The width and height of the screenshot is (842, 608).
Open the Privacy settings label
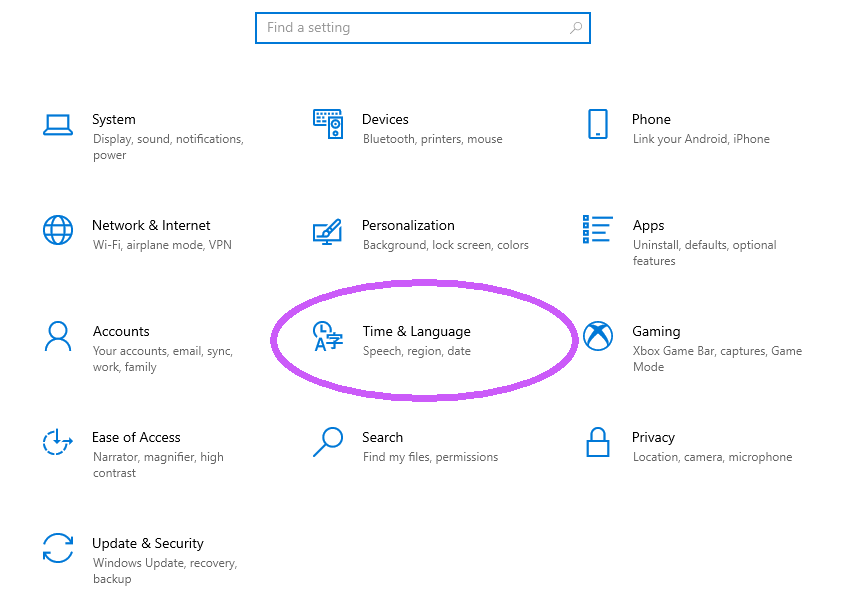(654, 437)
